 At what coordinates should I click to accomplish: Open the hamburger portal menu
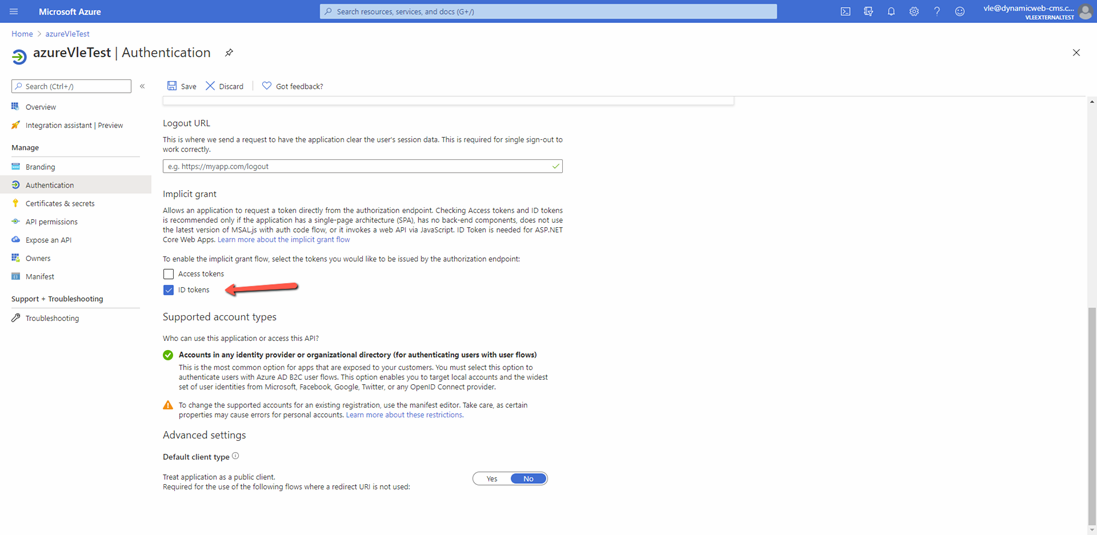point(14,12)
